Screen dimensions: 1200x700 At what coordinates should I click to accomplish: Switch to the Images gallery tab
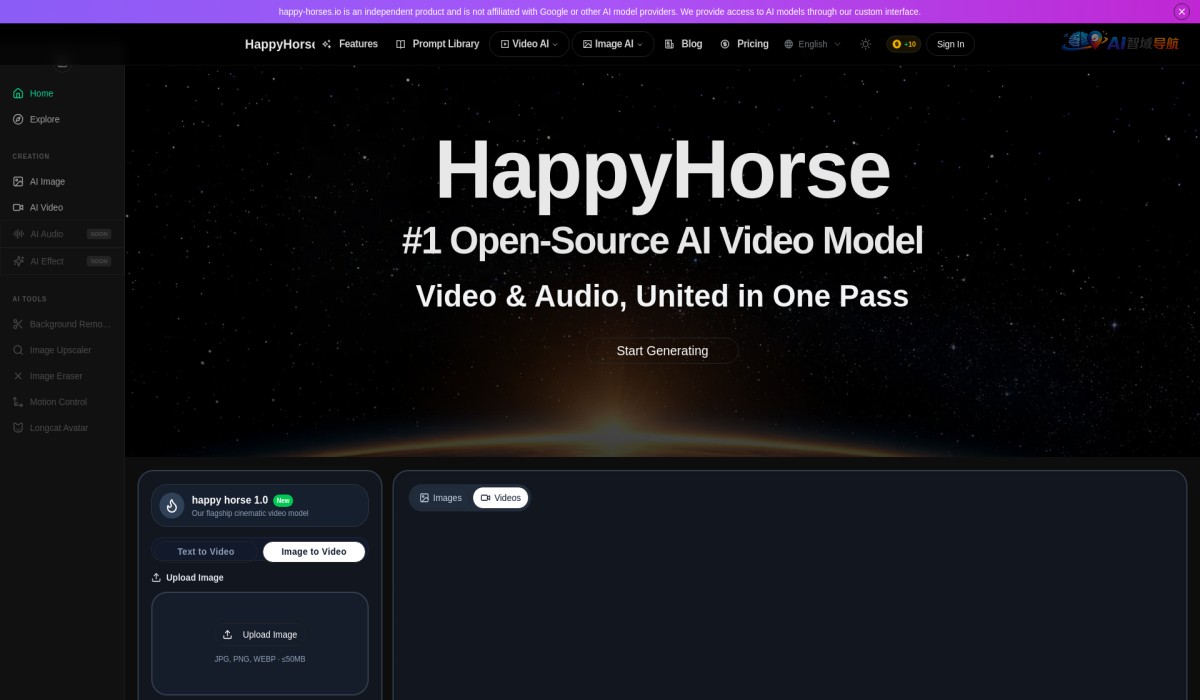click(441, 498)
